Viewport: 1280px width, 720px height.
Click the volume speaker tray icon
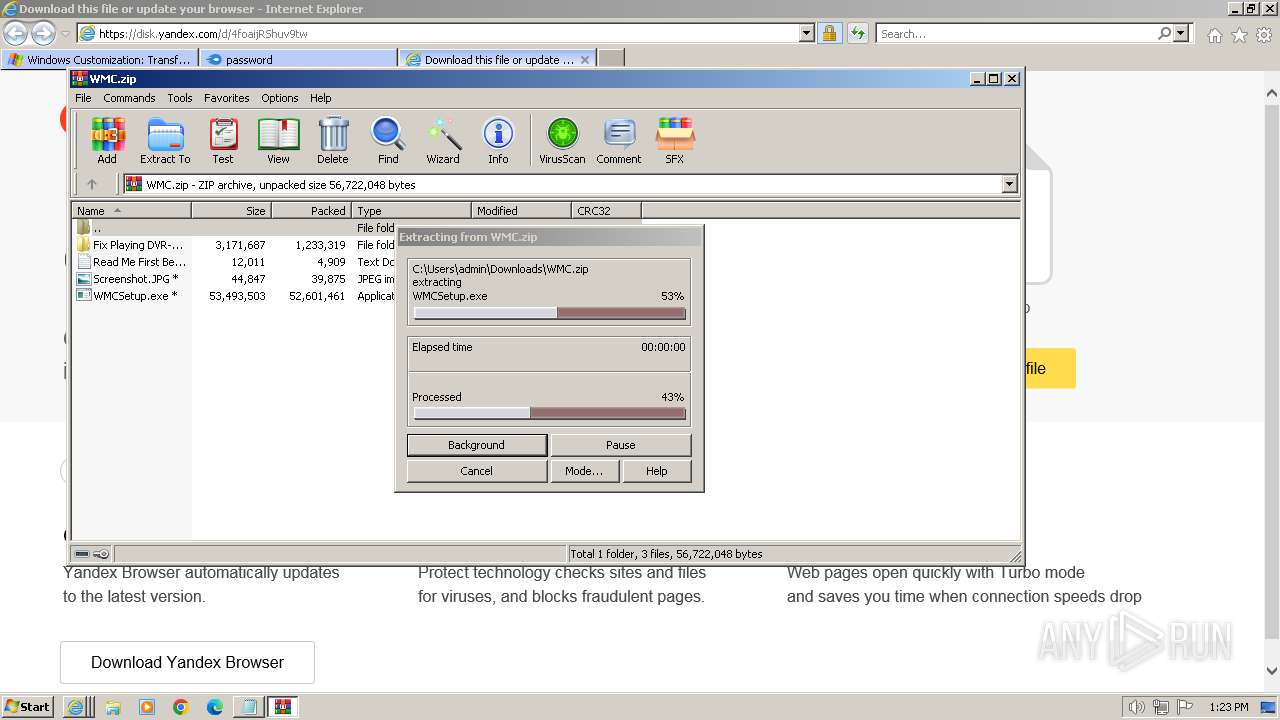pyautogui.click(x=1136, y=707)
